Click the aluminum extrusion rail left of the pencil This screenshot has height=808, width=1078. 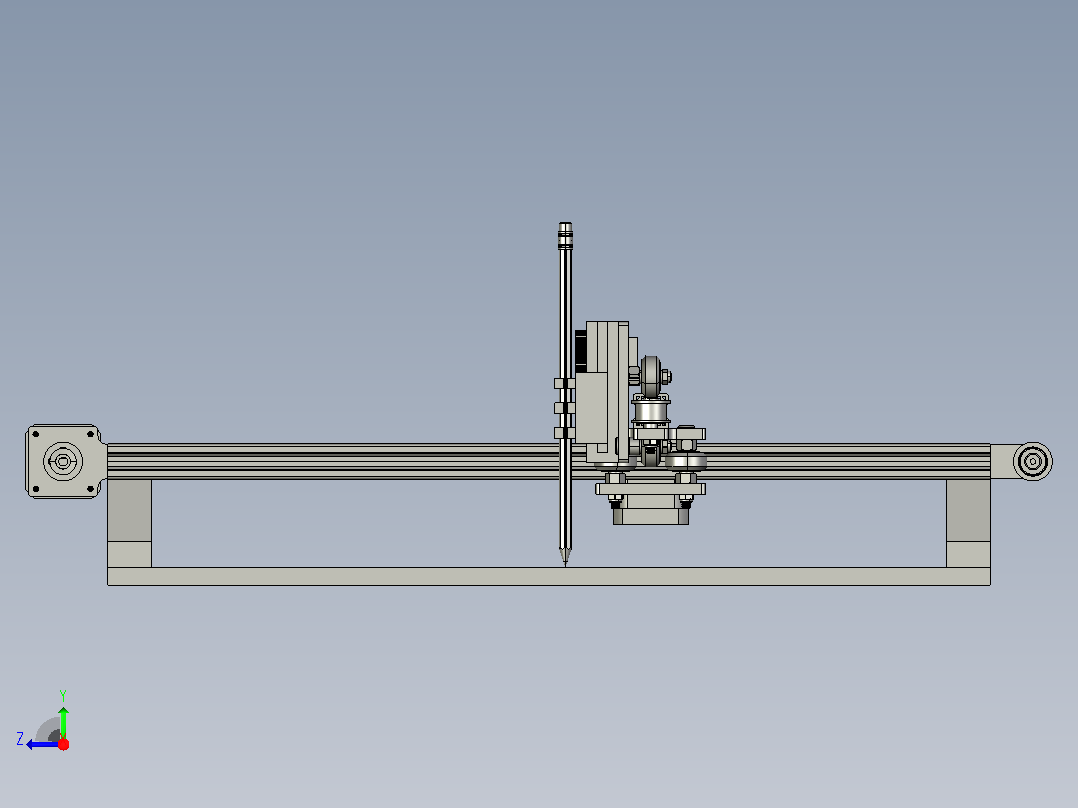[x=333, y=461]
